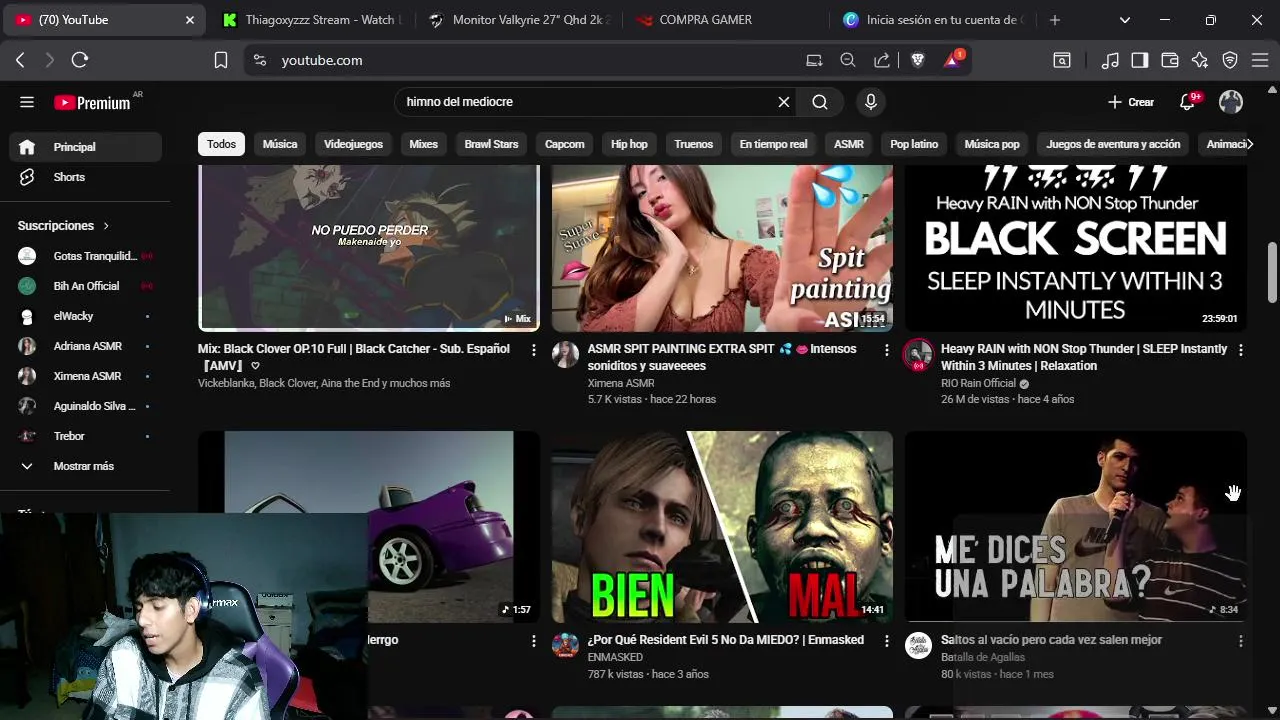Reload the page in browser
This screenshot has height=720, width=1280.
(x=80, y=60)
